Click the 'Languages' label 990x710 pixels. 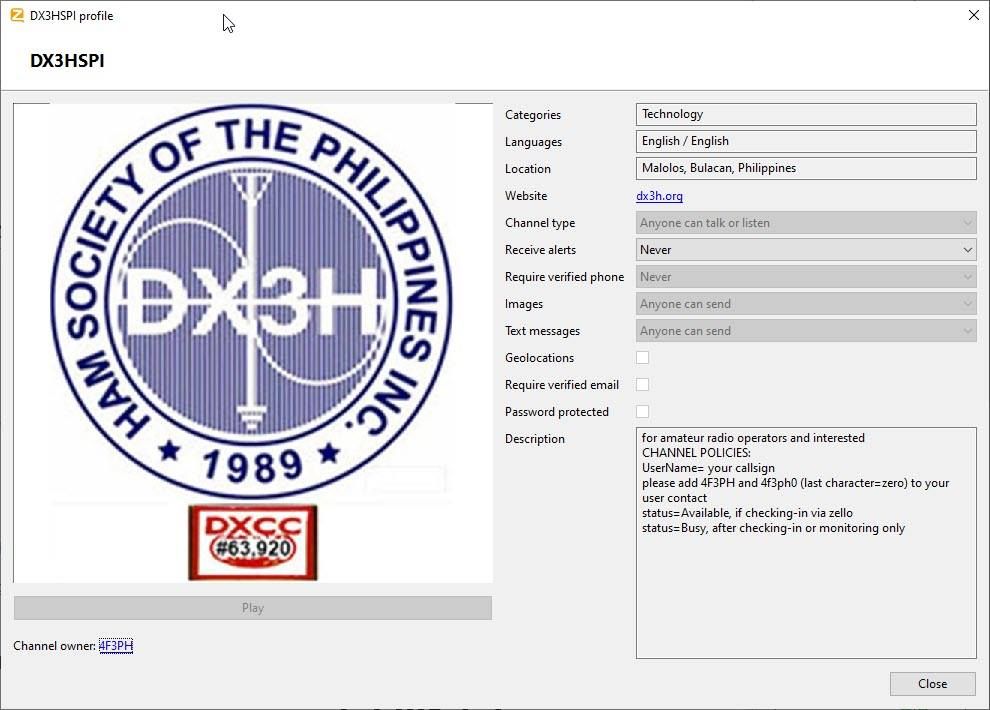534,142
